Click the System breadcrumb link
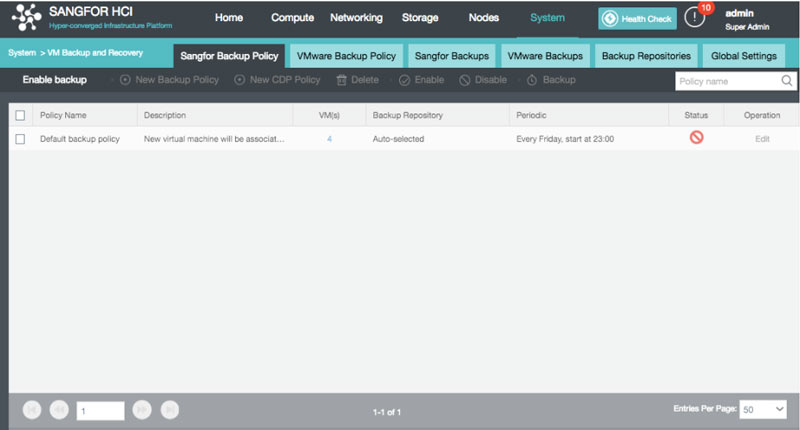The height and width of the screenshot is (430, 800). [22, 53]
